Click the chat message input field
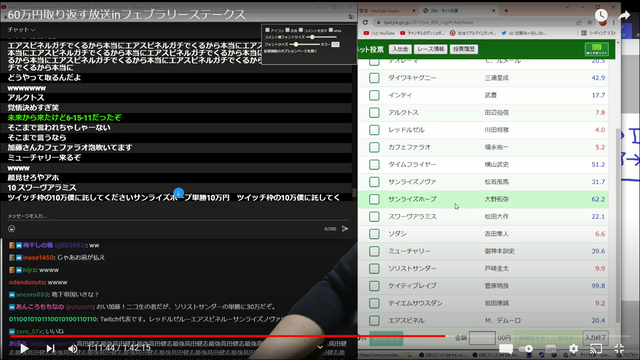 (178, 216)
